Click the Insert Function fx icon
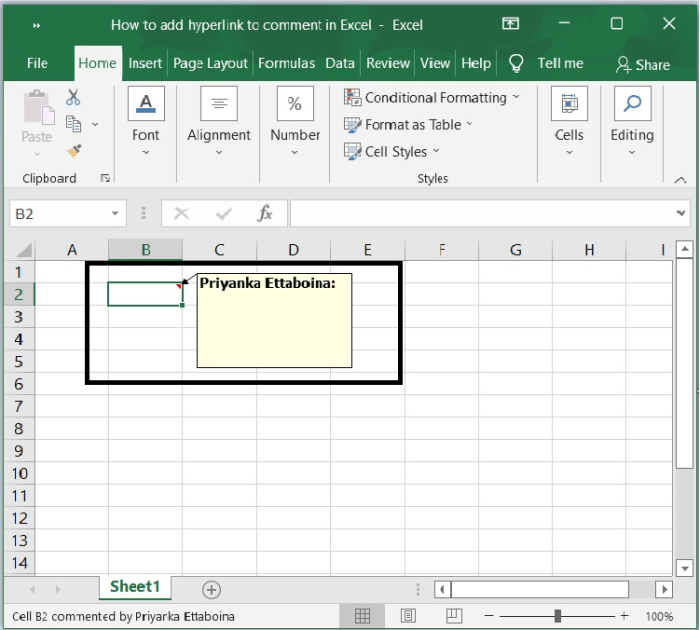The height and width of the screenshot is (630, 700). pos(265,213)
